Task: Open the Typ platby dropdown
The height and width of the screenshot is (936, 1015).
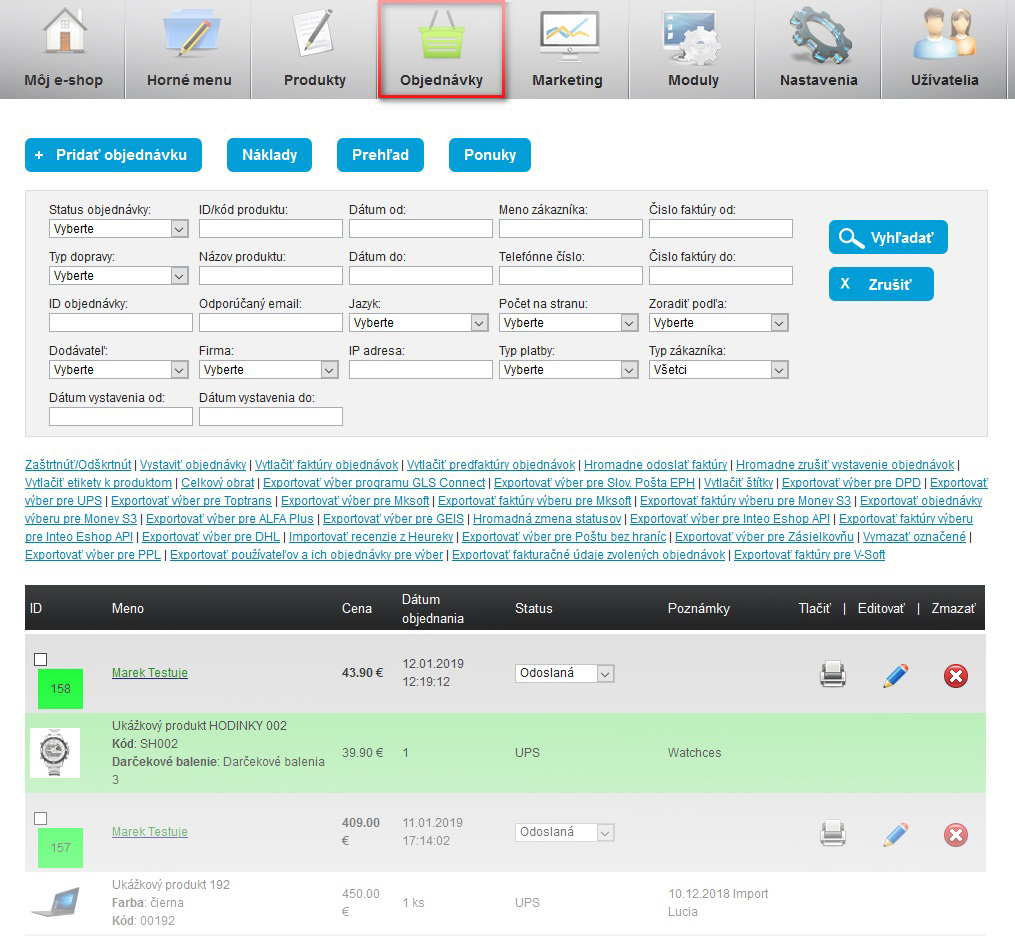Action: tap(568, 370)
